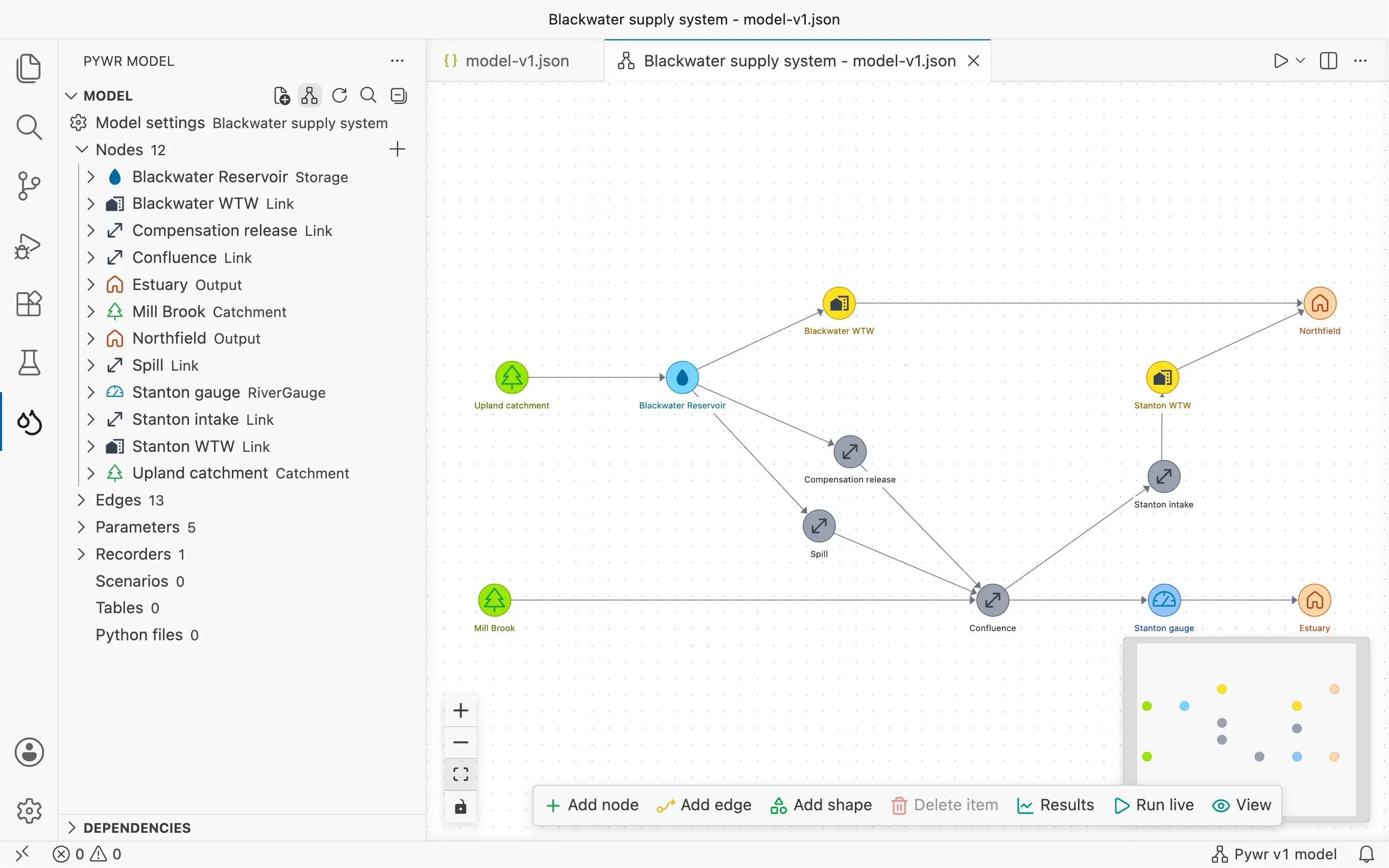This screenshot has width=1389, height=868.
Task: Click the Add edge button
Action: tap(704, 805)
